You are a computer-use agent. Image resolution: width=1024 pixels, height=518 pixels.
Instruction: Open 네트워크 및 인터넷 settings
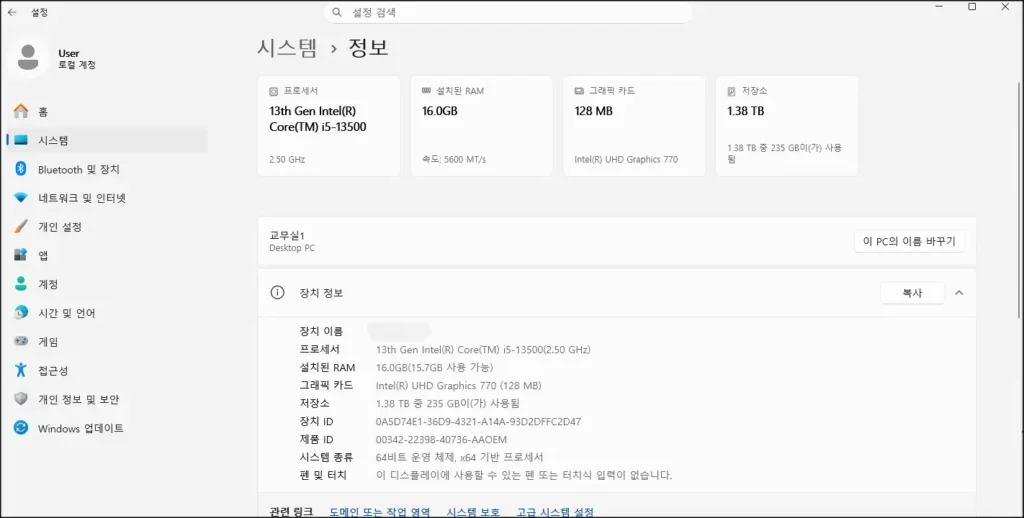[x=107, y=198]
